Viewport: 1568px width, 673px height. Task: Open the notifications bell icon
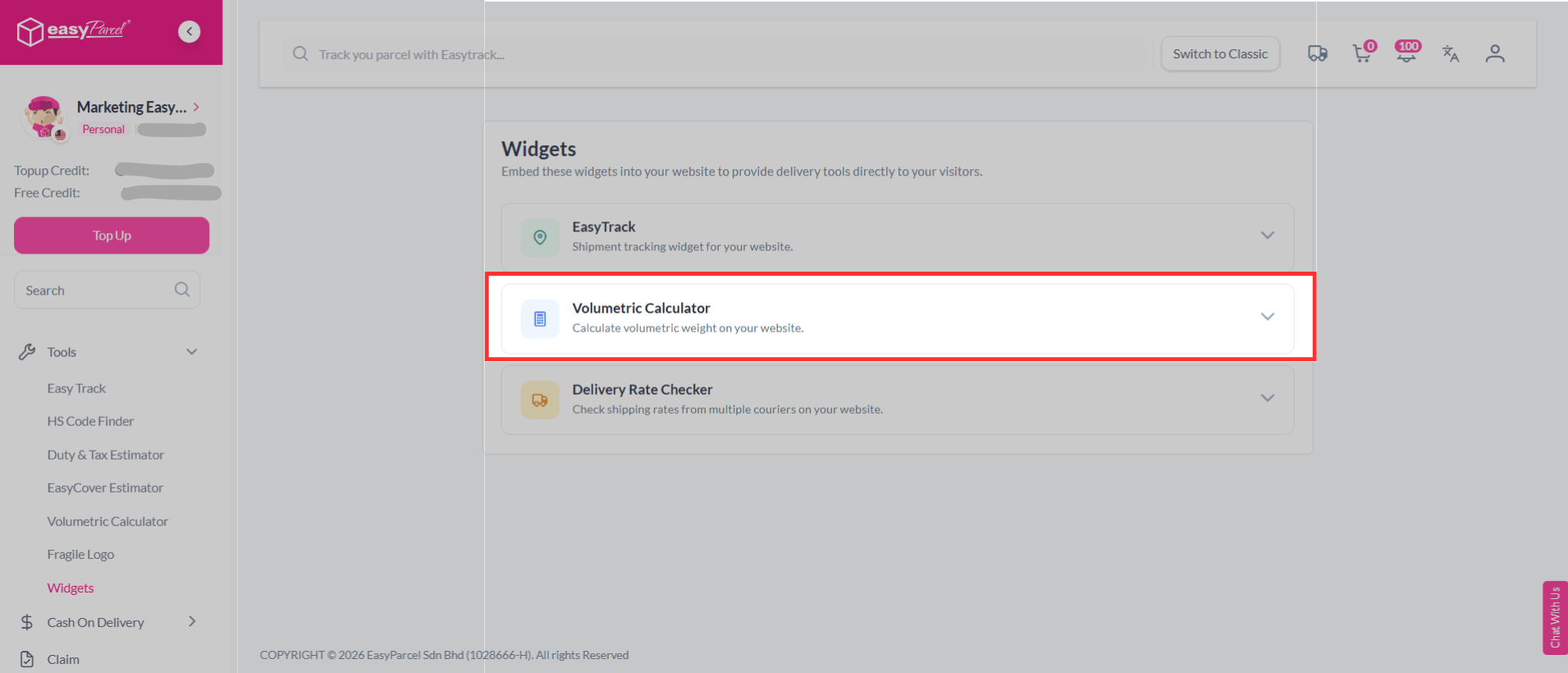[1406, 54]
